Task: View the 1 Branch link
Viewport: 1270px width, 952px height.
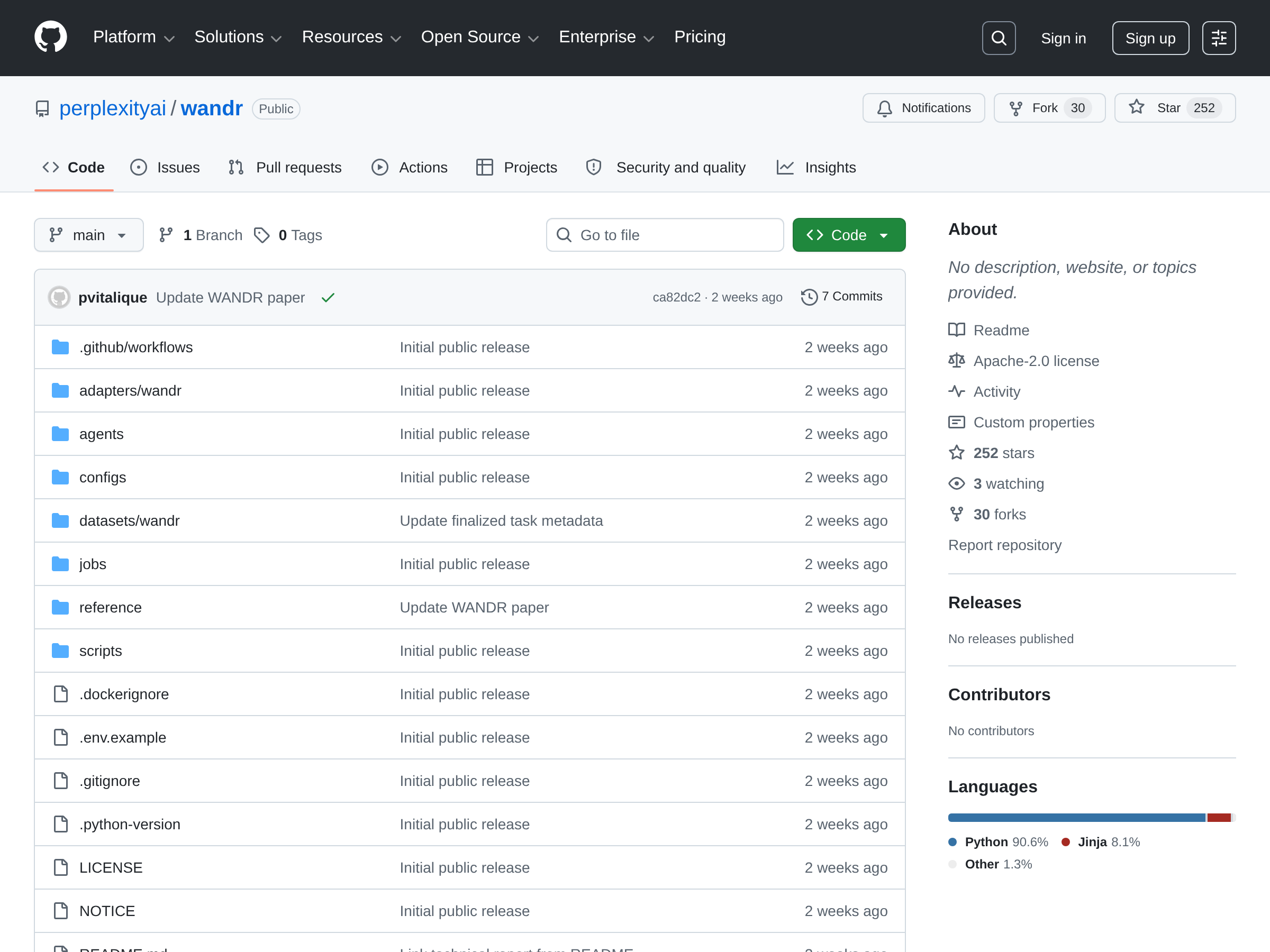Action: pyautogui.click(x=201, y=235)
